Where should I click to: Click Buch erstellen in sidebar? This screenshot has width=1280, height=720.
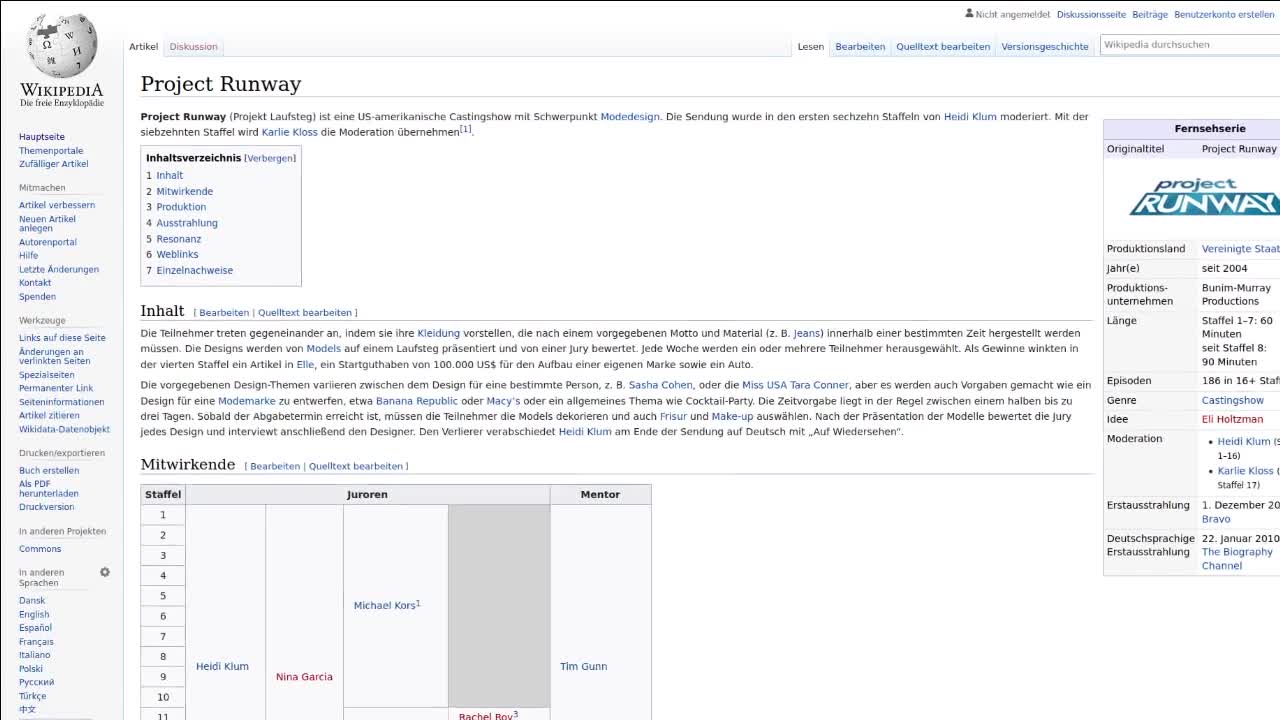tap(49, 470)
